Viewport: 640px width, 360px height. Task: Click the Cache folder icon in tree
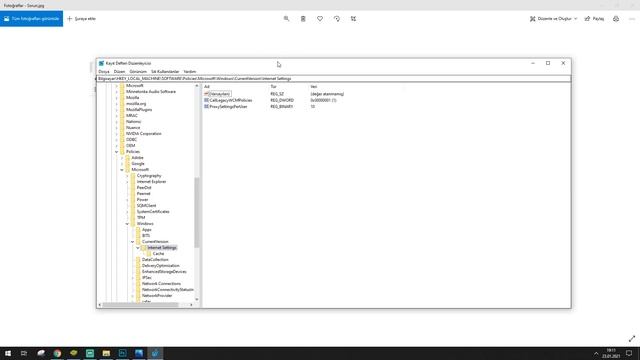tap(149, 253)
